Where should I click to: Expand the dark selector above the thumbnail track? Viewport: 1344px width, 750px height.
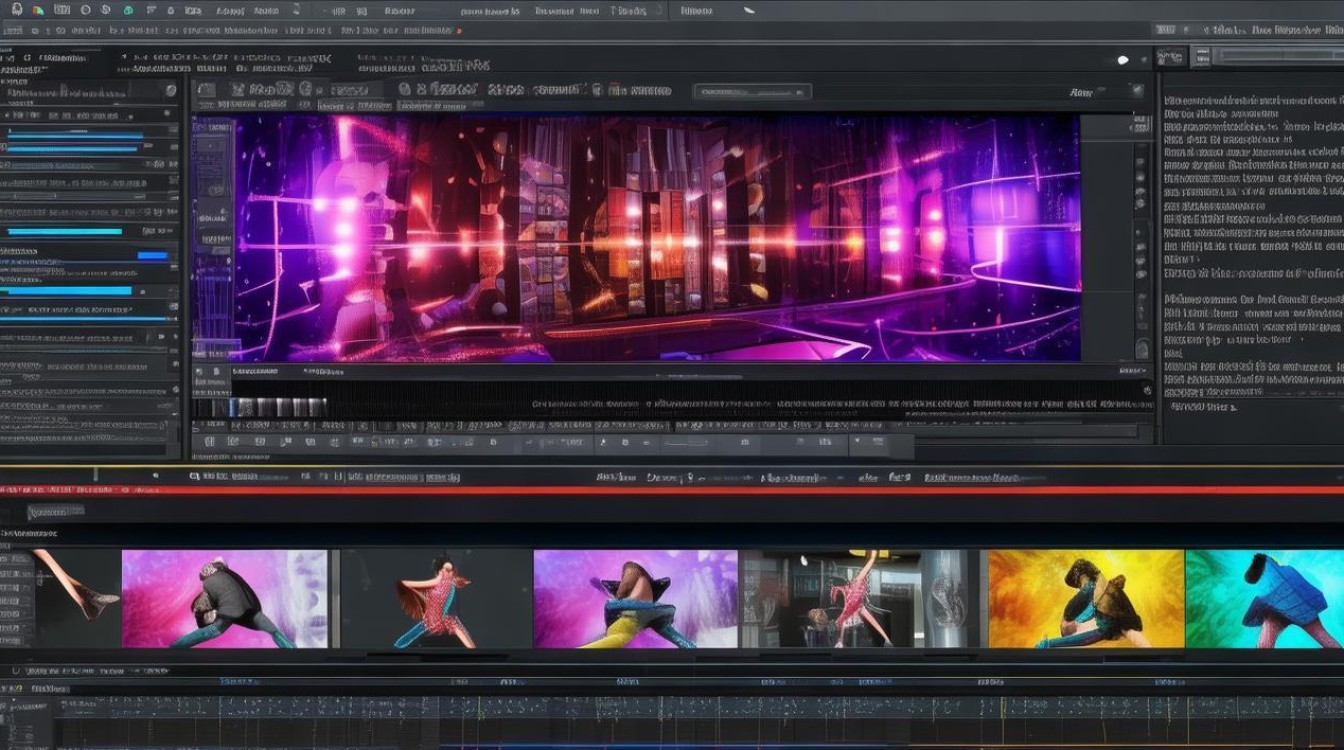(54, 513)
